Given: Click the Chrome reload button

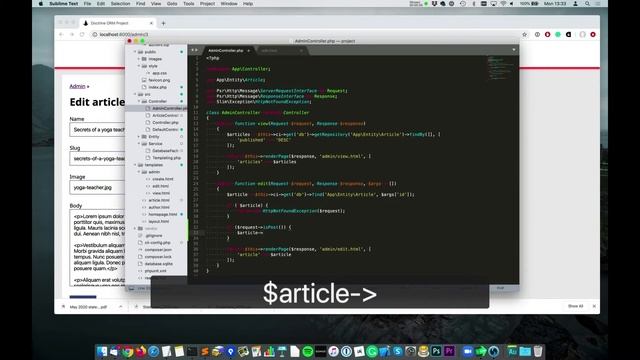Looking at the screenshot, I should tap(82, 35).
